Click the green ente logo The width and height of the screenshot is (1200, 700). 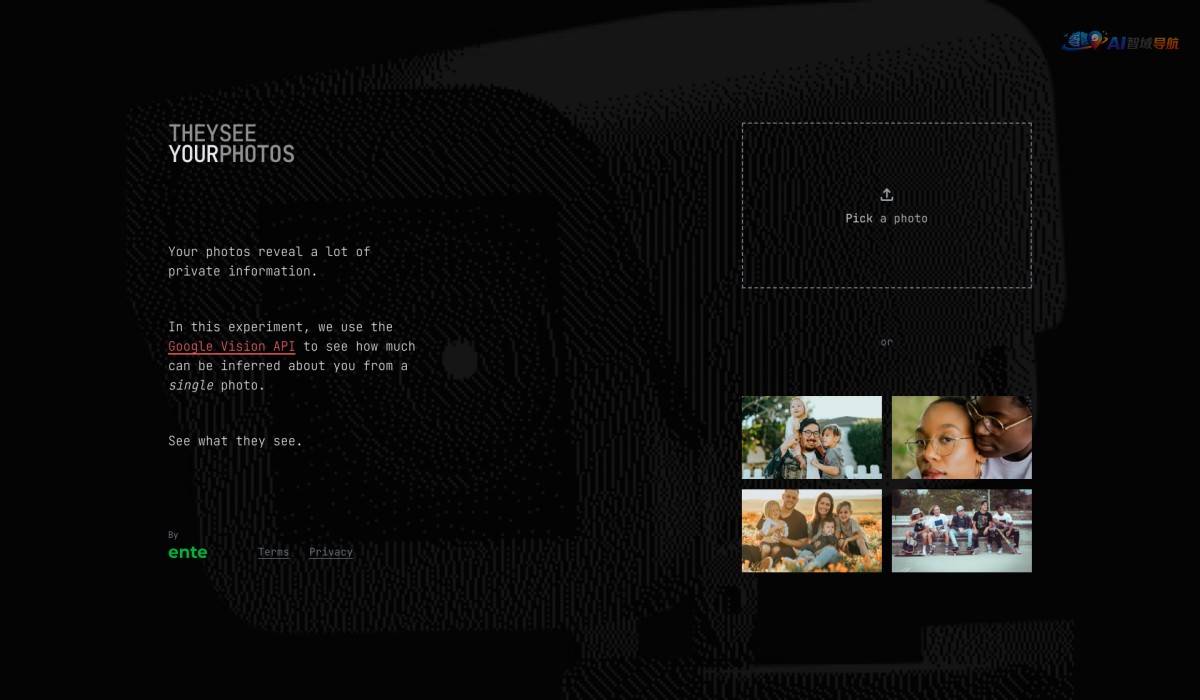coord(188,552)
